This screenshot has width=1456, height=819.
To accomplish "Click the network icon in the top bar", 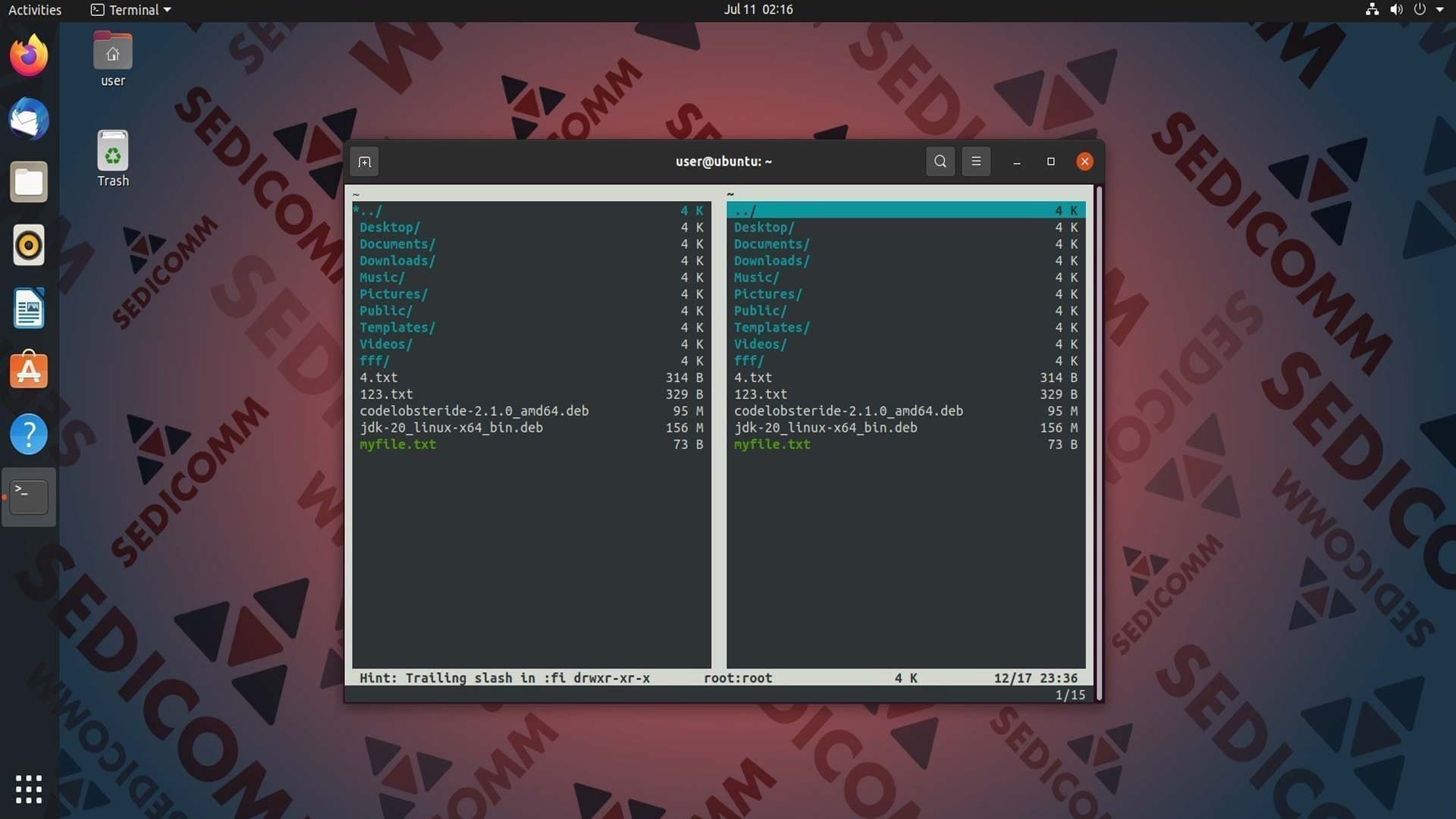I will tap(1372, 10).
